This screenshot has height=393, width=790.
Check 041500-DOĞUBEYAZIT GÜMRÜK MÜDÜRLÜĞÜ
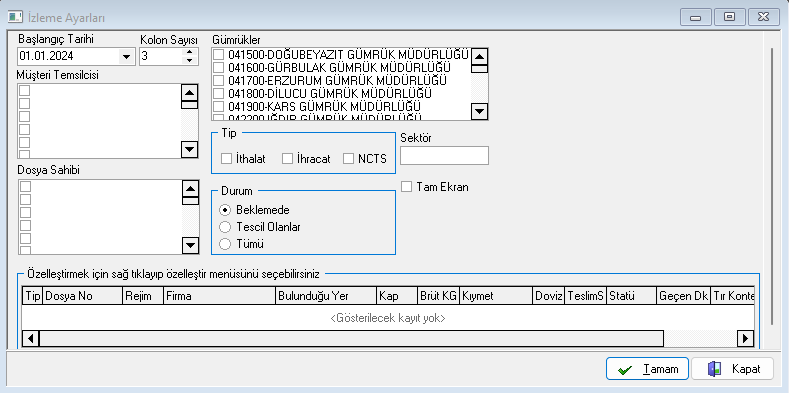[218, 54]
